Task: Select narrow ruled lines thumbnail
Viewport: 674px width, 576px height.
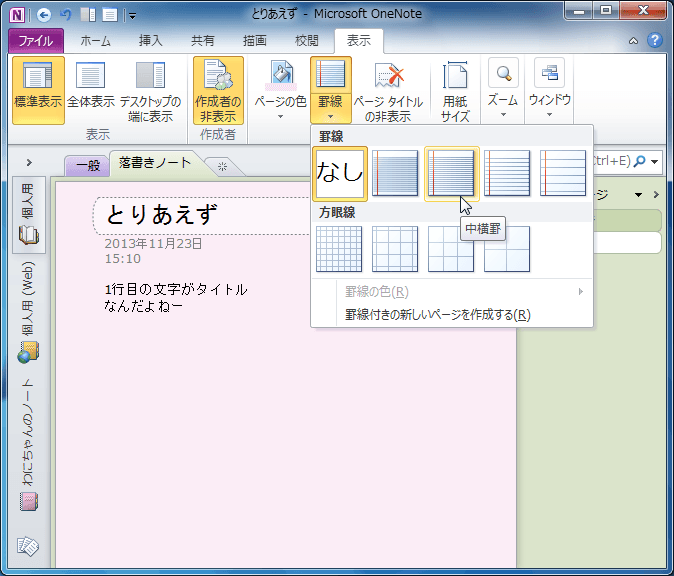Action: pyautogui.click(x=395, y=174)
